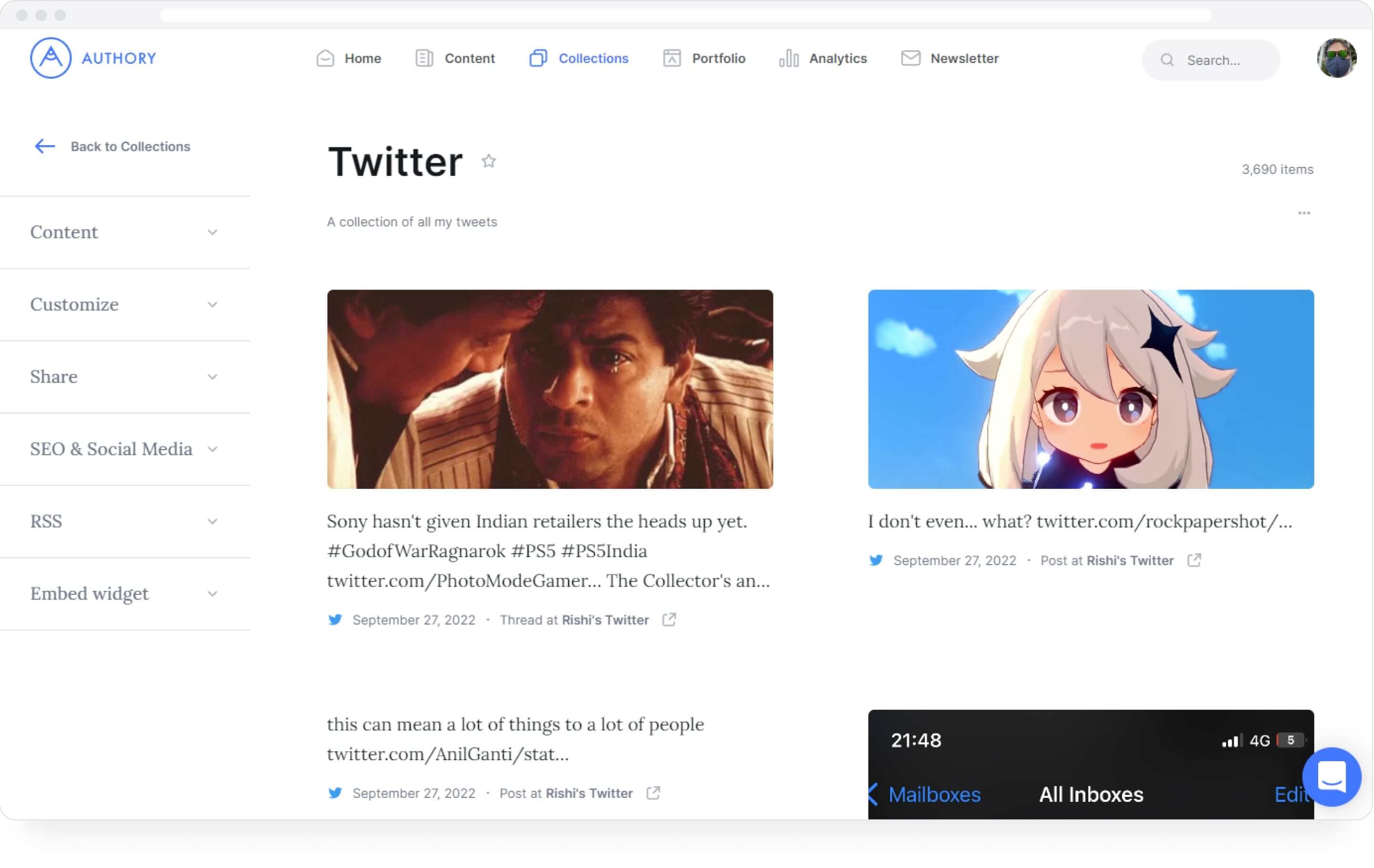Select the Collections tab
The image size is (1374, 868).
pyautogui.click(x=579, y=58)
